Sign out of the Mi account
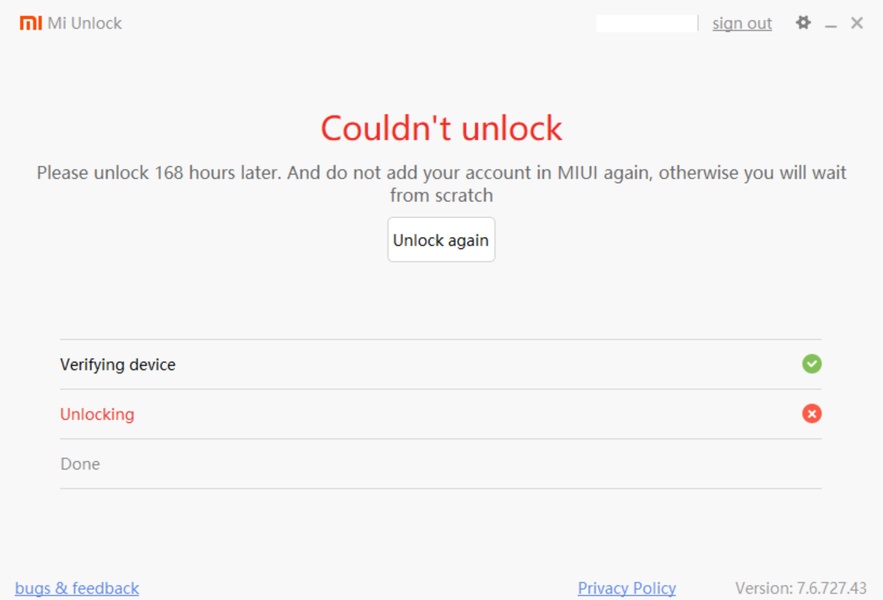 742,23
